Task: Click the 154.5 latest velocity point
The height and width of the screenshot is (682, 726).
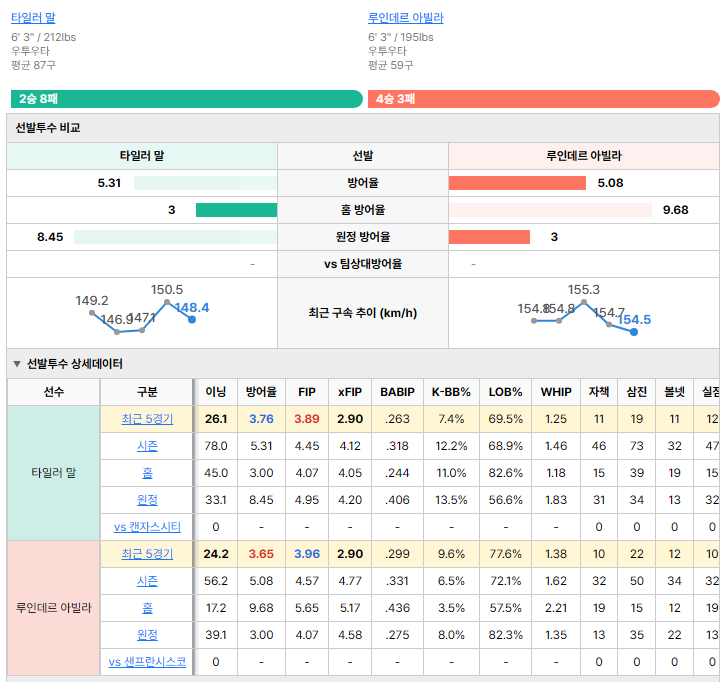Action: coord(634,332)
